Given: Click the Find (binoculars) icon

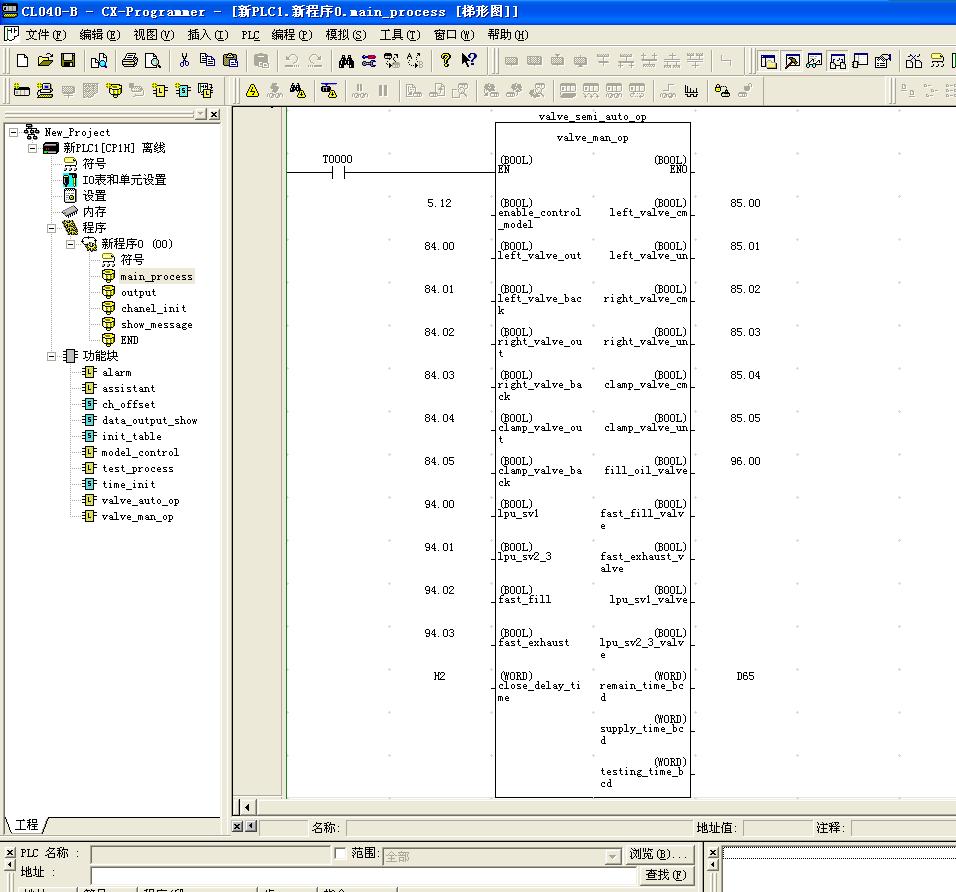Looking at the screenshot, I should click(x=346, y=61).
